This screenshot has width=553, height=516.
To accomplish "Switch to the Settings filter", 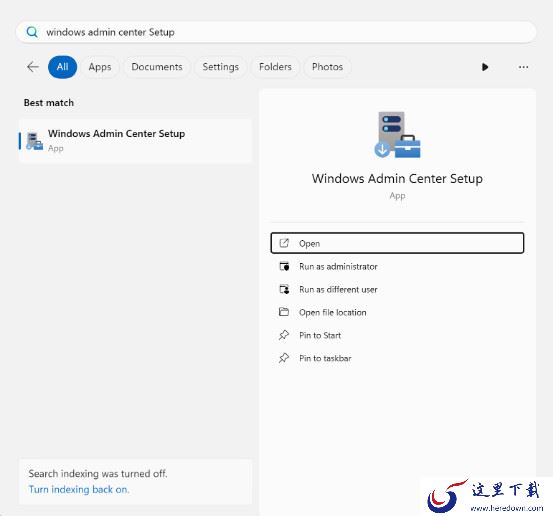I will point(220,67).
